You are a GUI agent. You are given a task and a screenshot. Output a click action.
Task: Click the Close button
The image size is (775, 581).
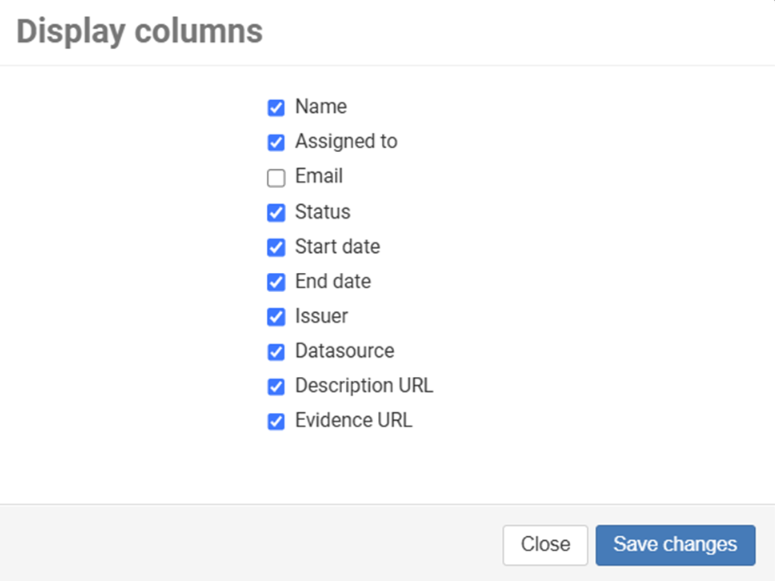pyautogui.click(x=545, y=545)
